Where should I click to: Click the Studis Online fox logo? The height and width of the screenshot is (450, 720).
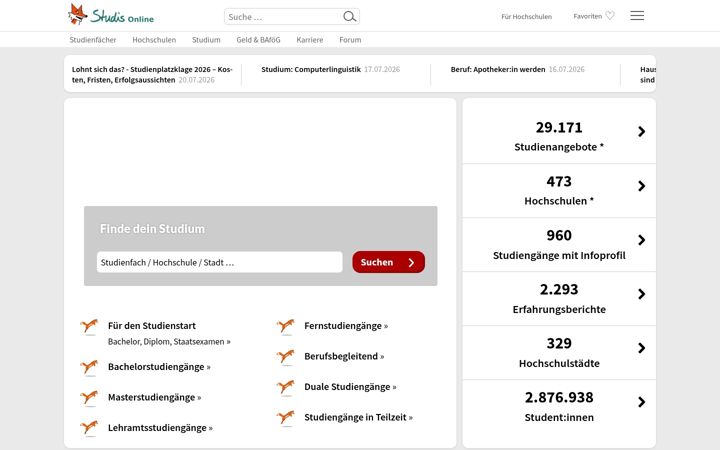tap(111, 15)
